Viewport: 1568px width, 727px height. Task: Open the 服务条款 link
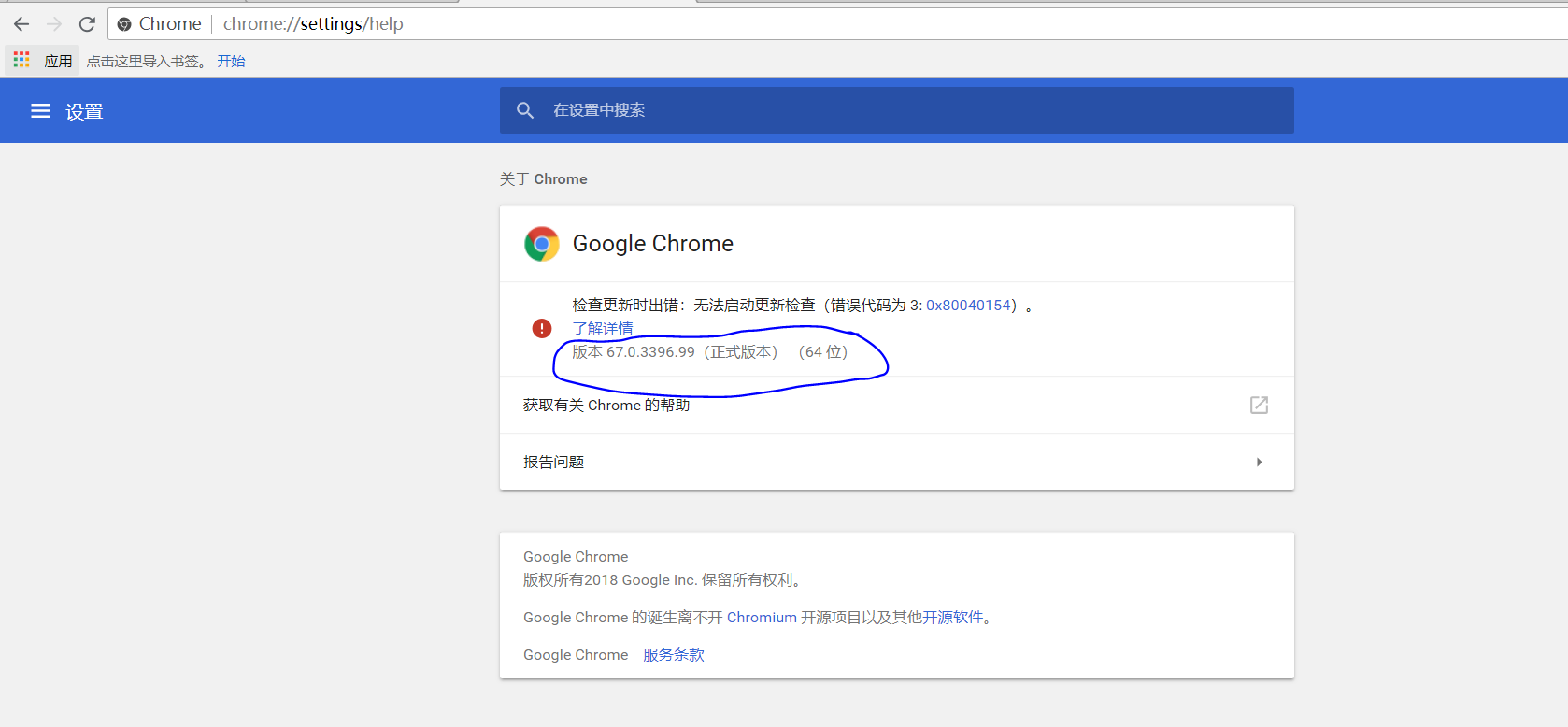click(x=674, y=655)
